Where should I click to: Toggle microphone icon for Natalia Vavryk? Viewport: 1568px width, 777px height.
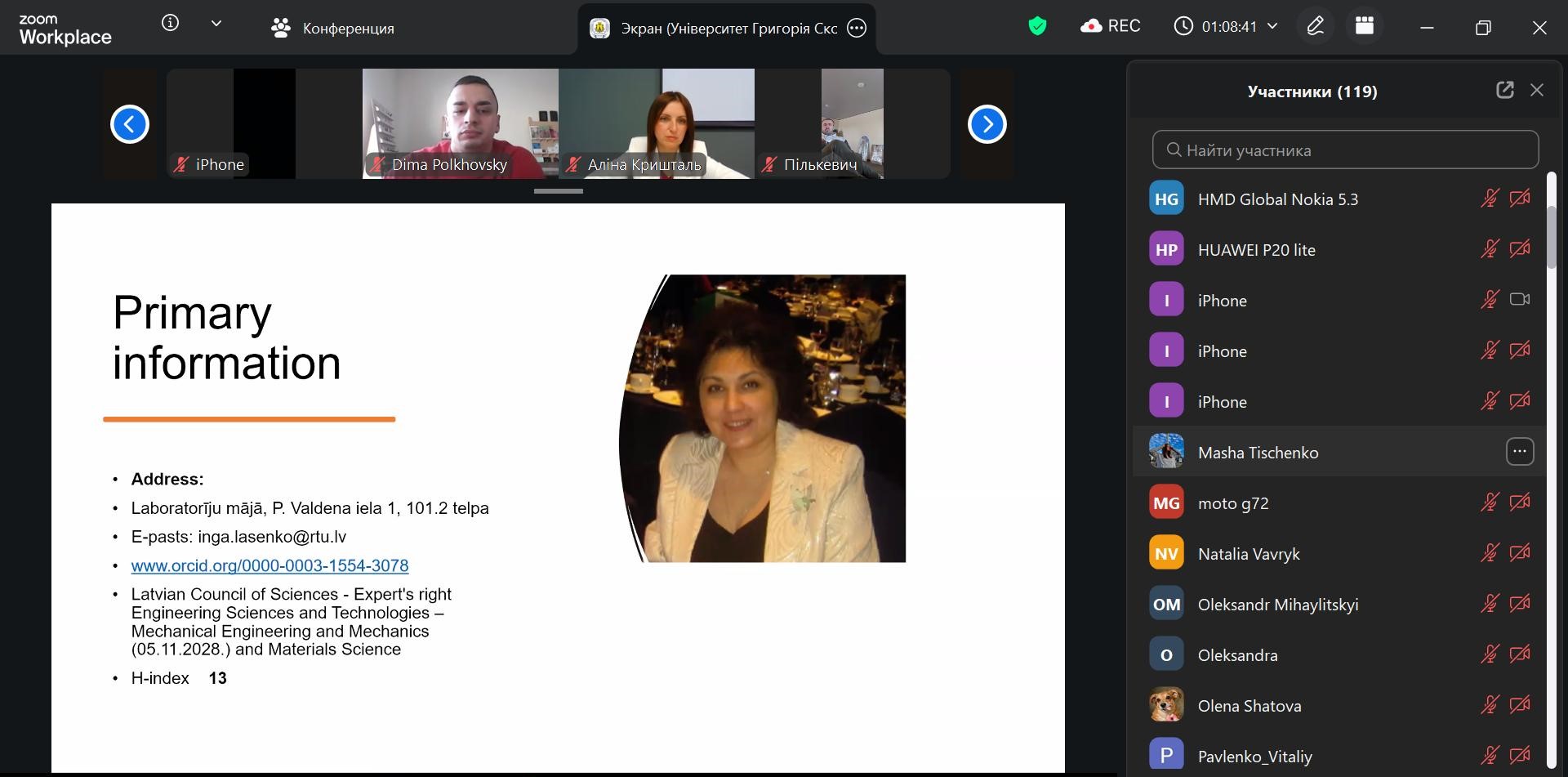[1490, 553]
